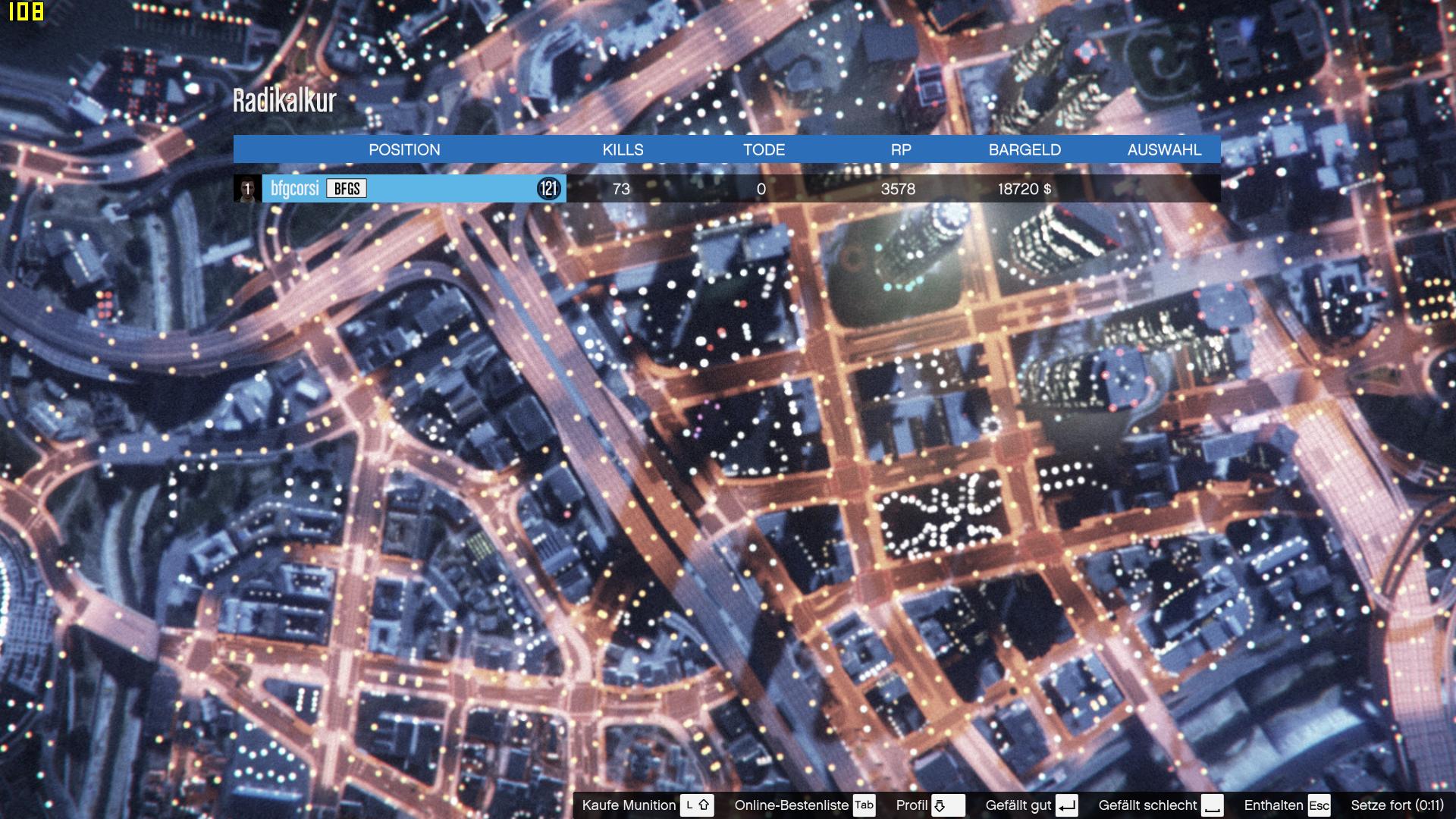This screenshot has width=1456, height=819.
Task: Open the Online-Bestenliste
Action: (791, 805)
